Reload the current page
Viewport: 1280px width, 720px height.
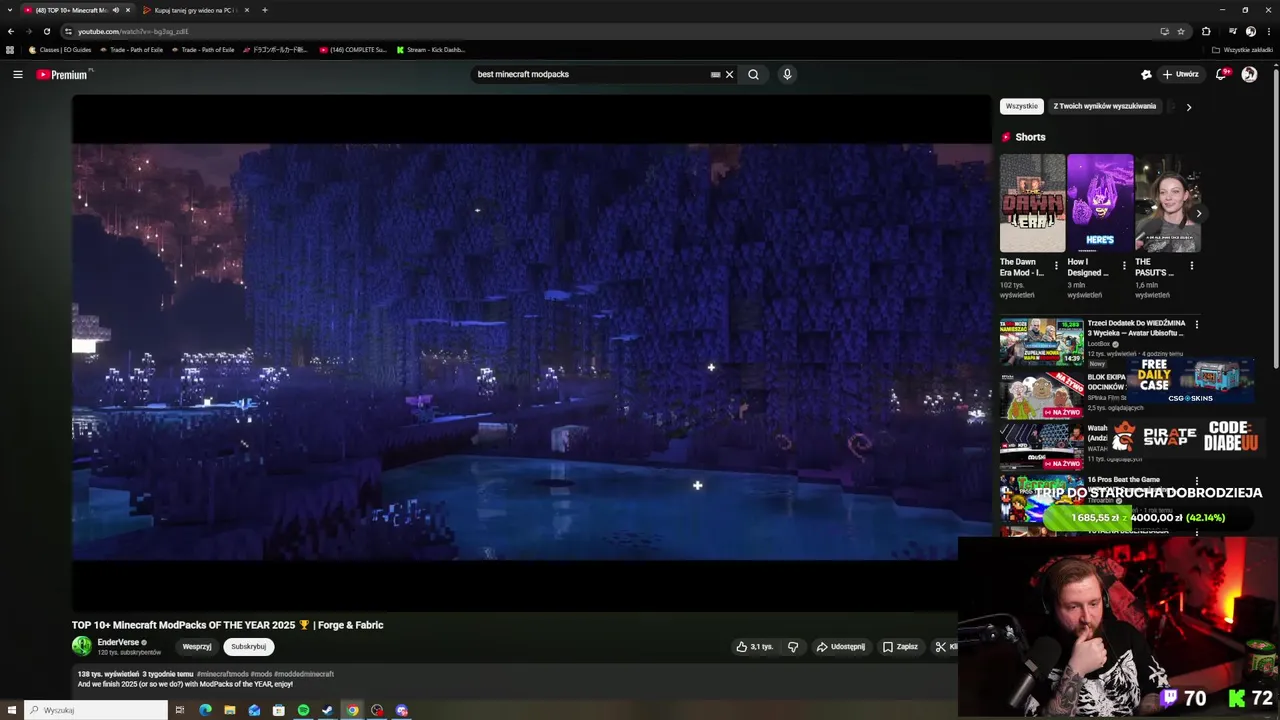(46, 31)
